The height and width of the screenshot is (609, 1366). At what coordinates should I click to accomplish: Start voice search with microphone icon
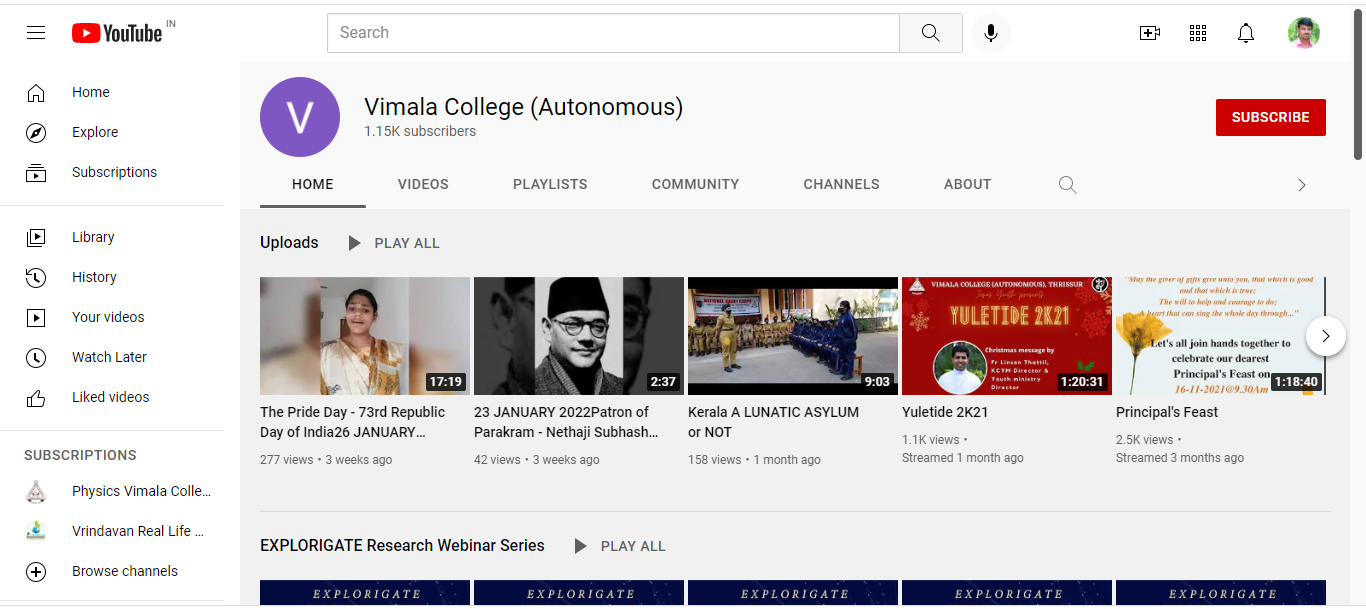pos(991,33)
